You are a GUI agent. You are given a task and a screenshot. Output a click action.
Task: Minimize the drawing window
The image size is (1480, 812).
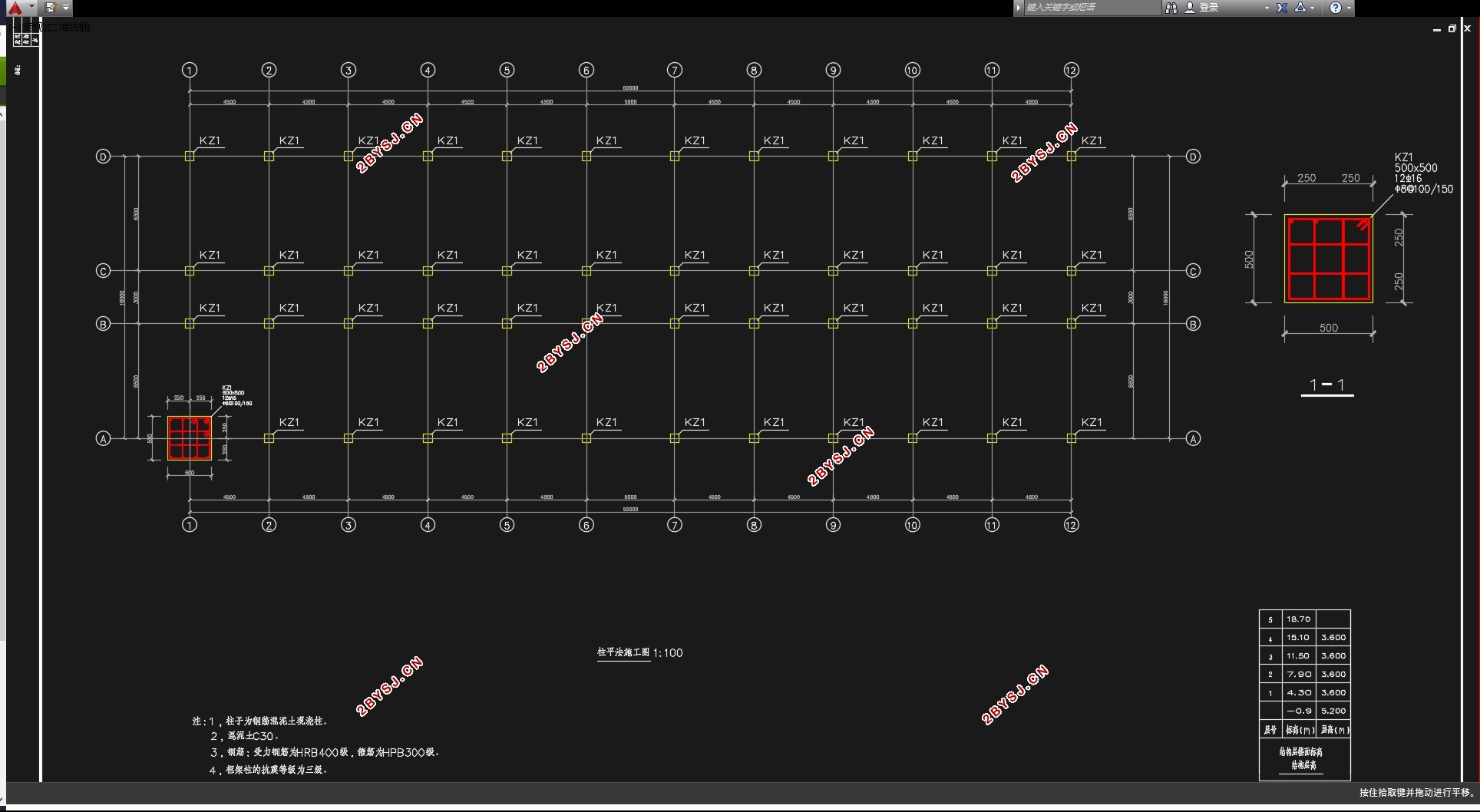pyautogui.click(x=1437, y=28)
